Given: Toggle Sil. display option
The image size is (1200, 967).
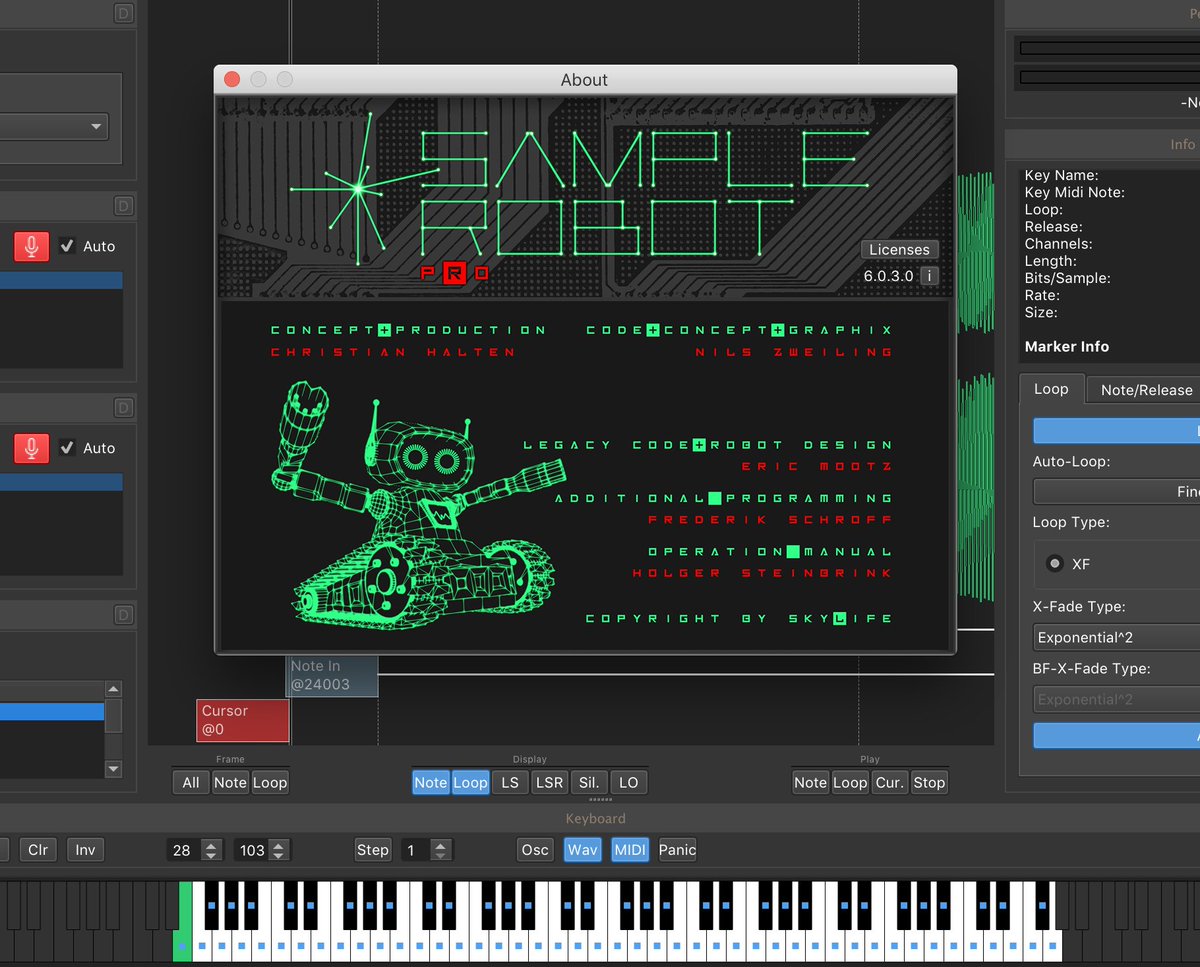Looking at the screenshot, I should [589, 782].
